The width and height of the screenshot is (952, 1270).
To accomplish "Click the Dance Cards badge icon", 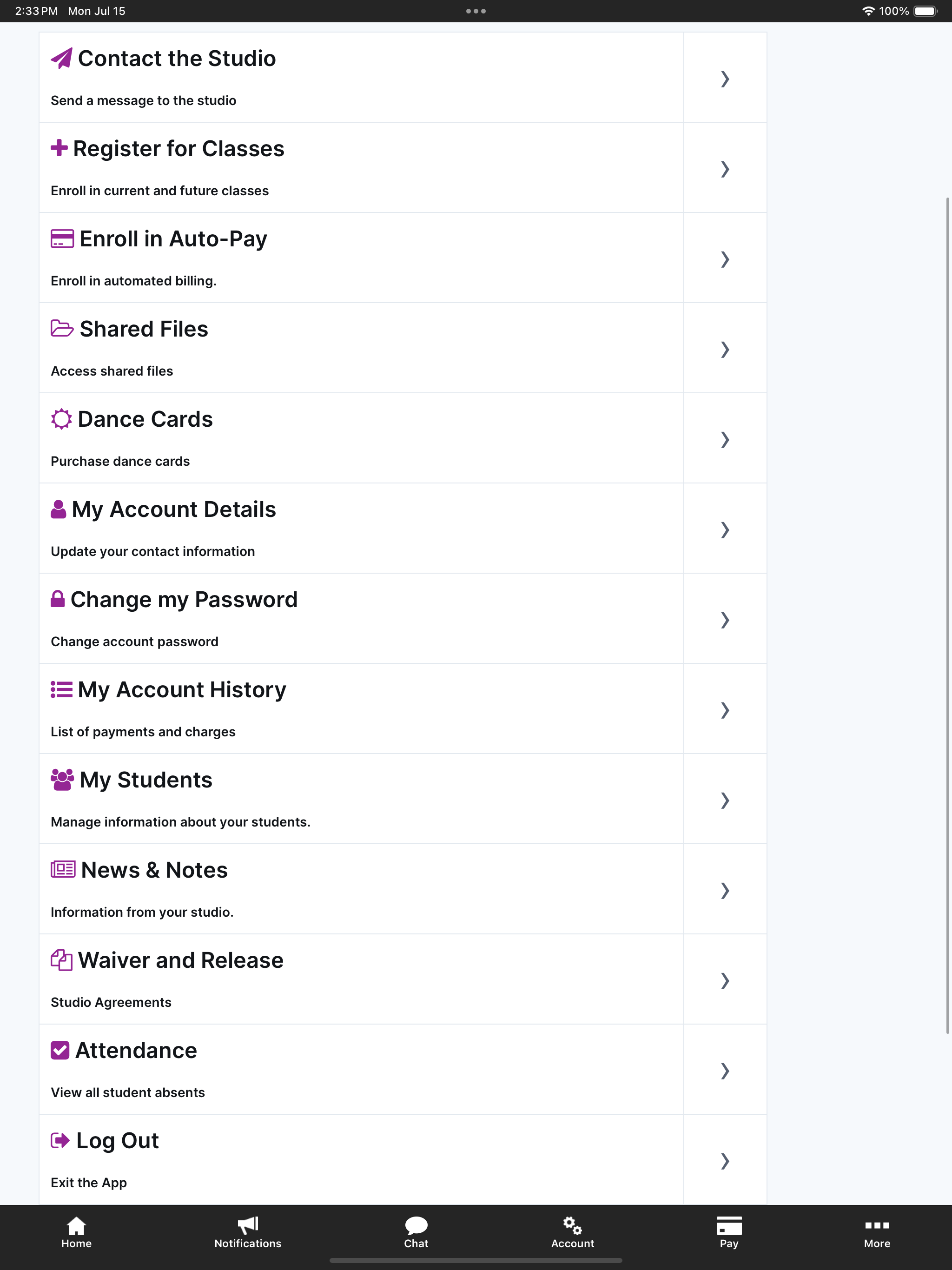I will pyautogui.click(x=61, y=418).
